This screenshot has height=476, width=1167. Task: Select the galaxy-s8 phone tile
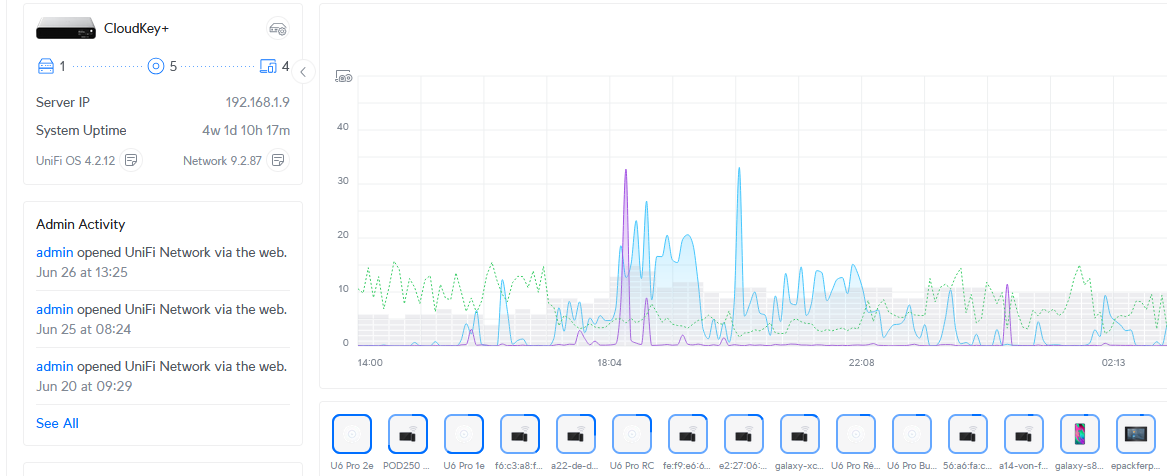click(x=1080, y=434)
